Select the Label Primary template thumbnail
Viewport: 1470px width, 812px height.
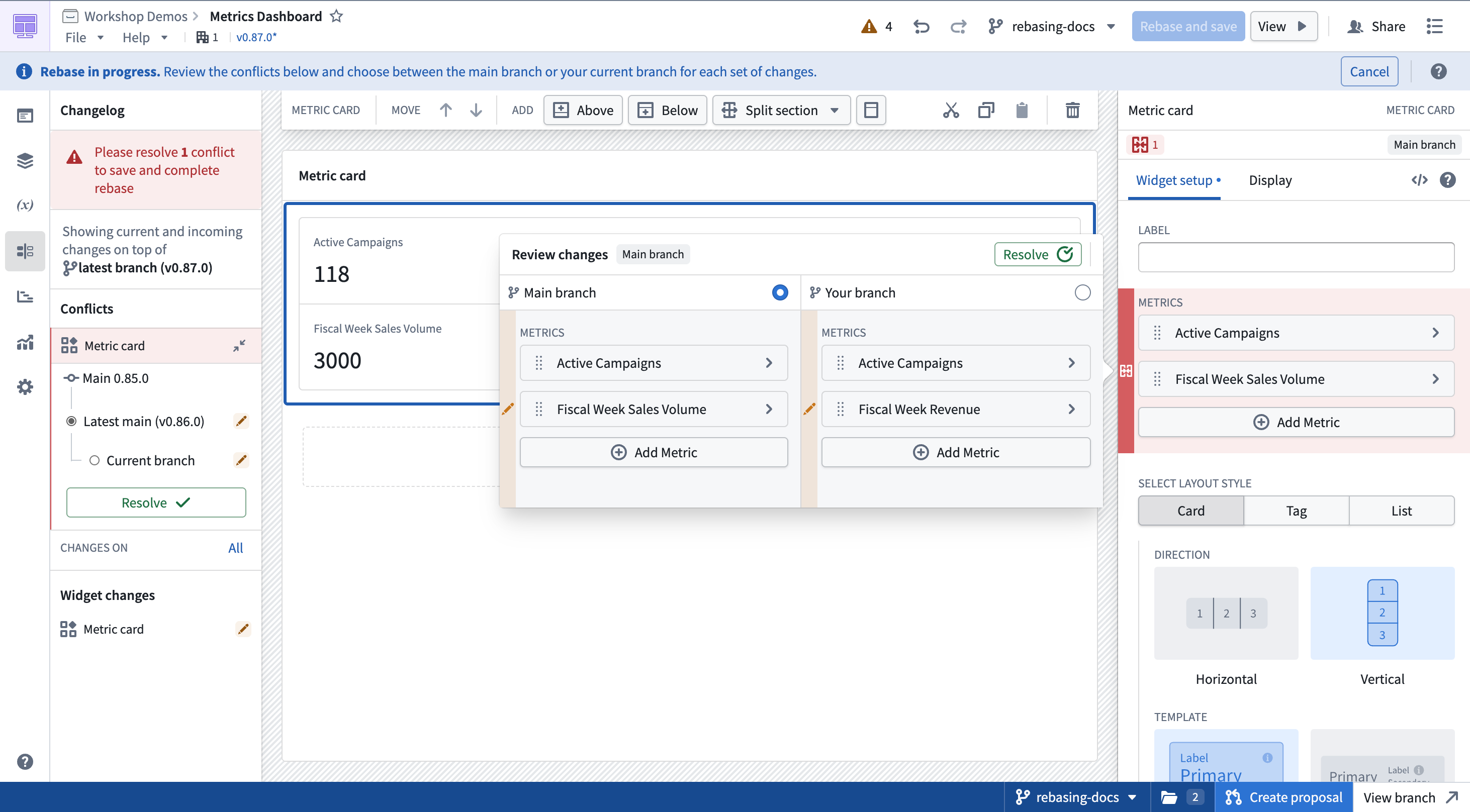click(x=1226, y=756)
